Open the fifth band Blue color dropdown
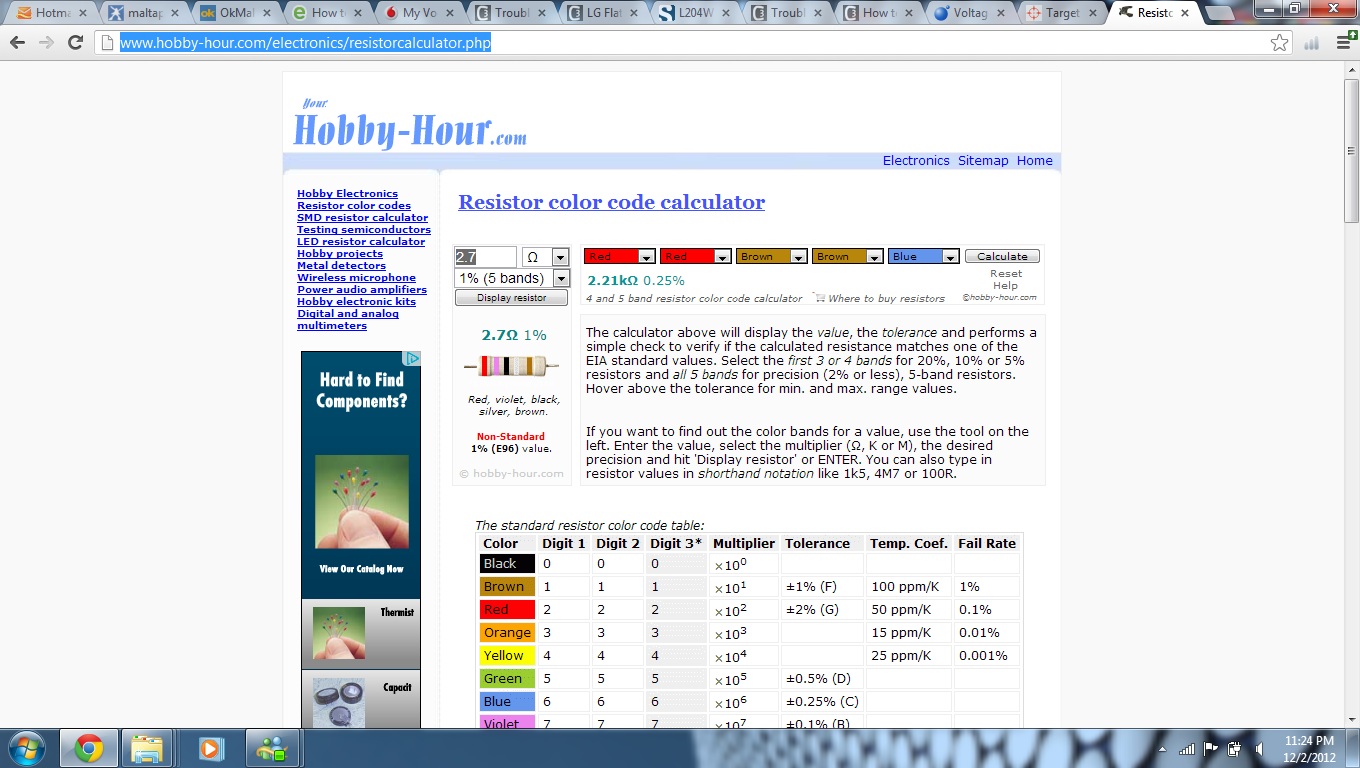The height and width of the screenshot is (768, 1360). coord(923,257)
